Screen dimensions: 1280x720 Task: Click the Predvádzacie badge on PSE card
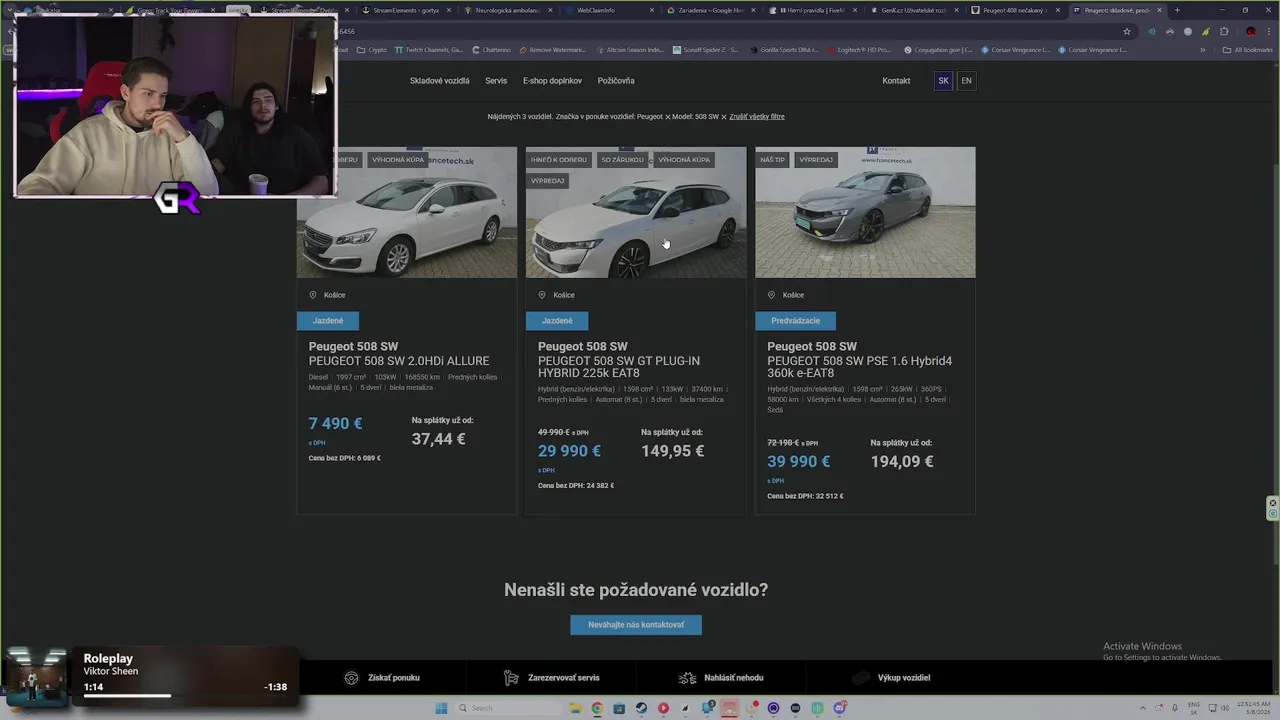(795, 321)
